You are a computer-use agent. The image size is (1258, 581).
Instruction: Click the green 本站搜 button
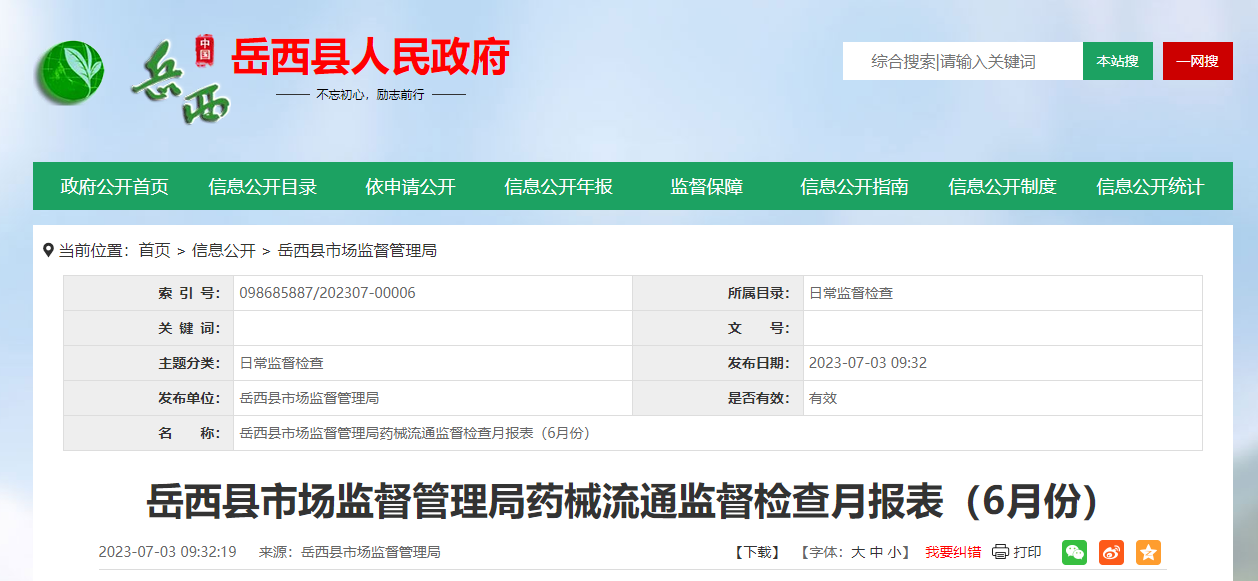(1118, 61)
